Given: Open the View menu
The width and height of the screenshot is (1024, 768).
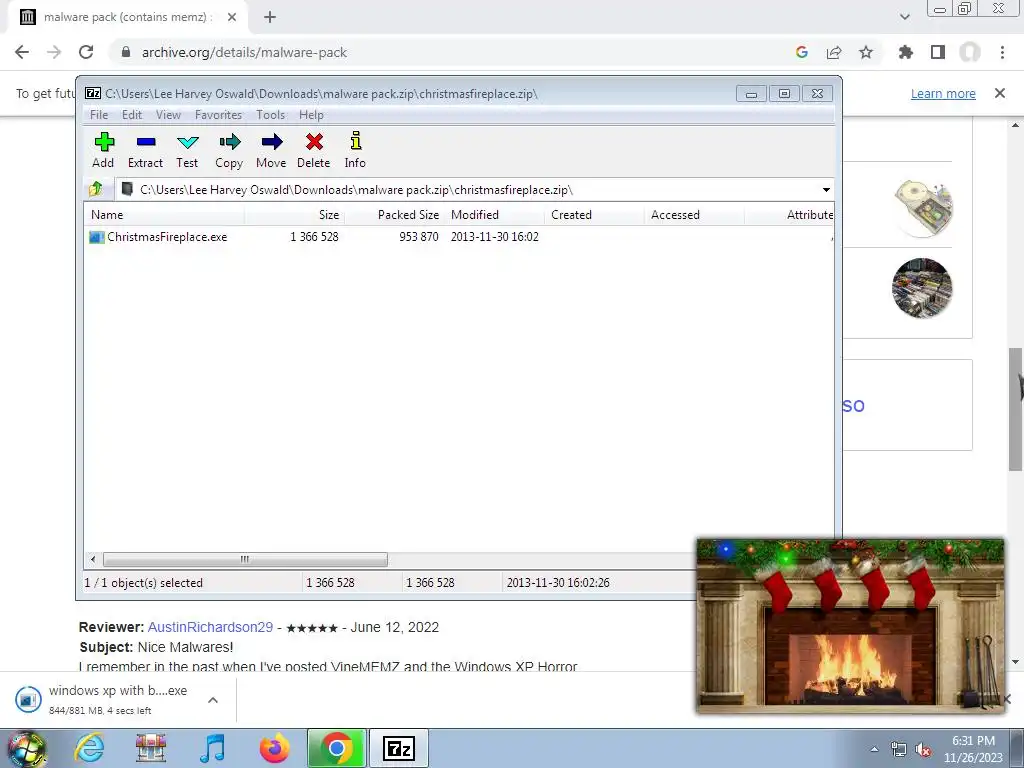Looking at the screenshot, I should [x=168, y=115].
